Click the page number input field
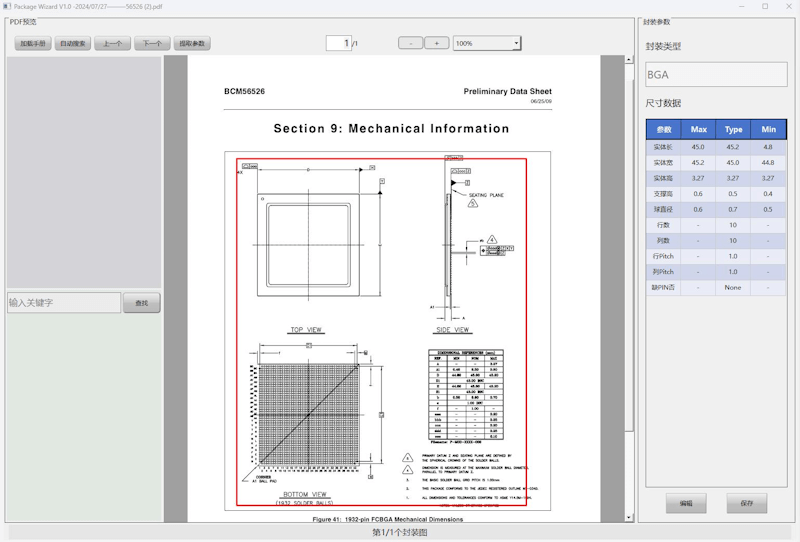The height and width of the screenshot is (542, 800). (x=338, y=43)
